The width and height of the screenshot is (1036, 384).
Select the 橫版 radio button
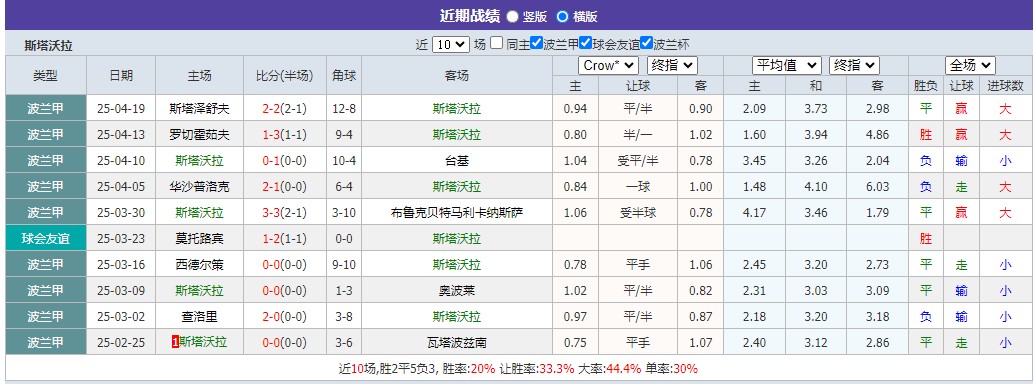pos(562,17)
